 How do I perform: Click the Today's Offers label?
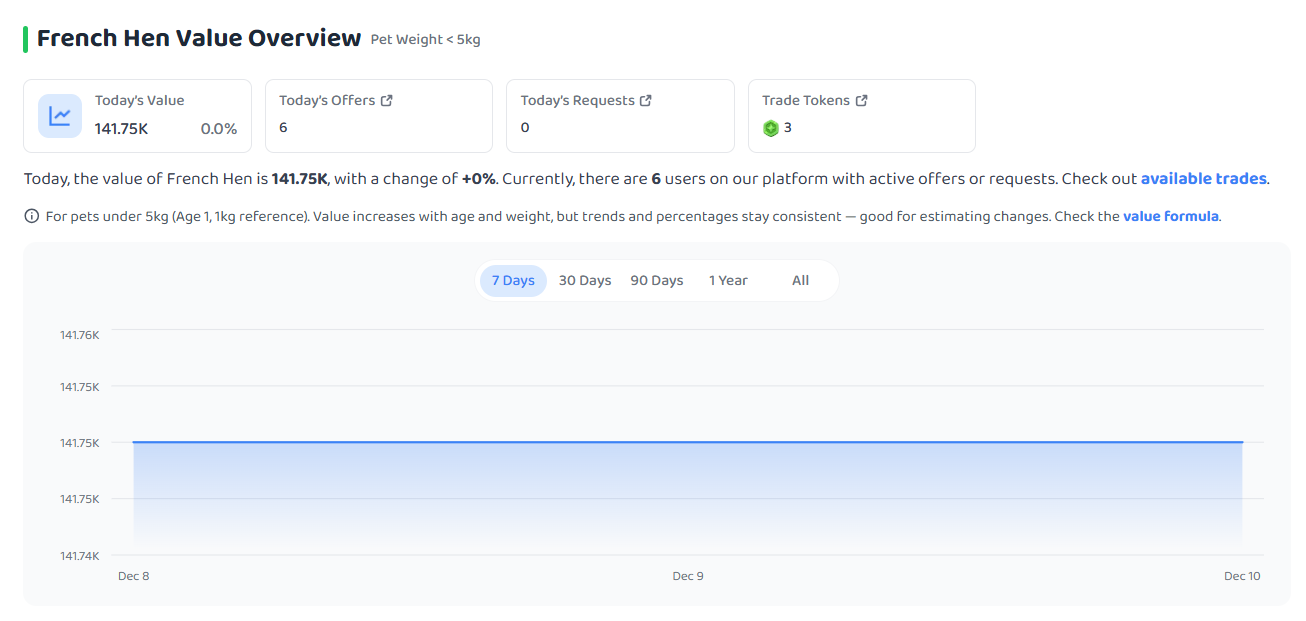point(327,101)
